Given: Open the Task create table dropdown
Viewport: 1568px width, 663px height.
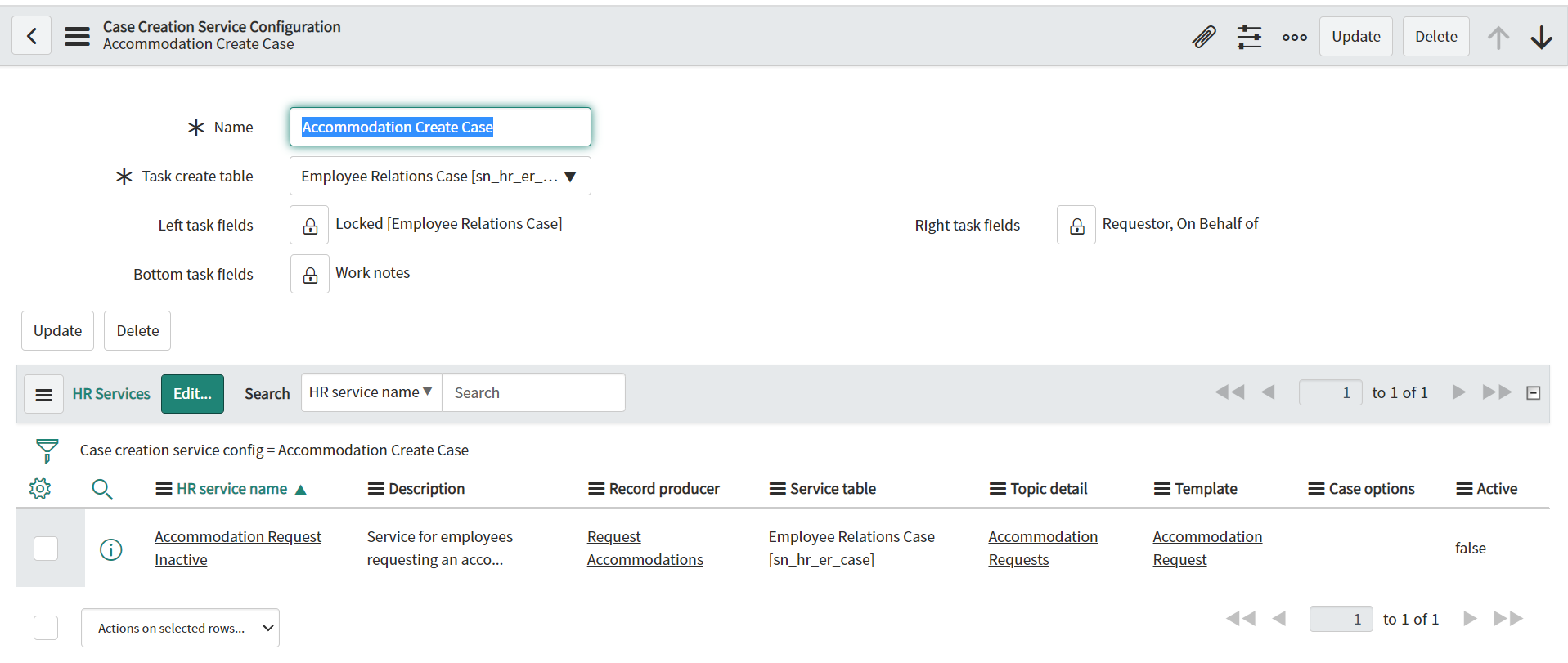Looking at the screenshot, I should click(440, 176).
